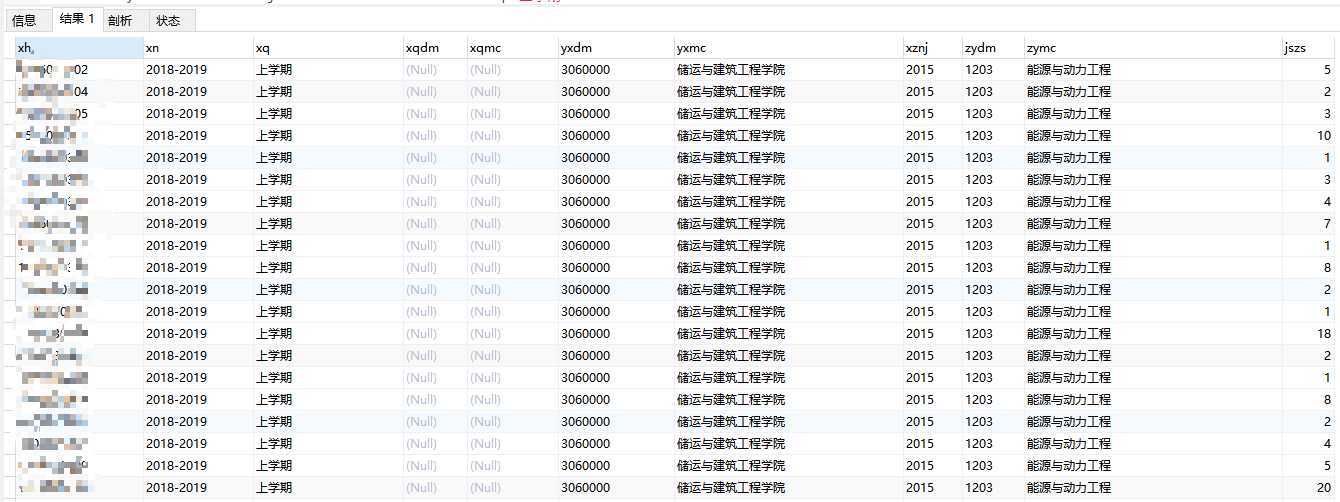Select 上学期 in the row with jszs 7
1340x502 pixels.
pyautogui.click(x=274, y=224)
